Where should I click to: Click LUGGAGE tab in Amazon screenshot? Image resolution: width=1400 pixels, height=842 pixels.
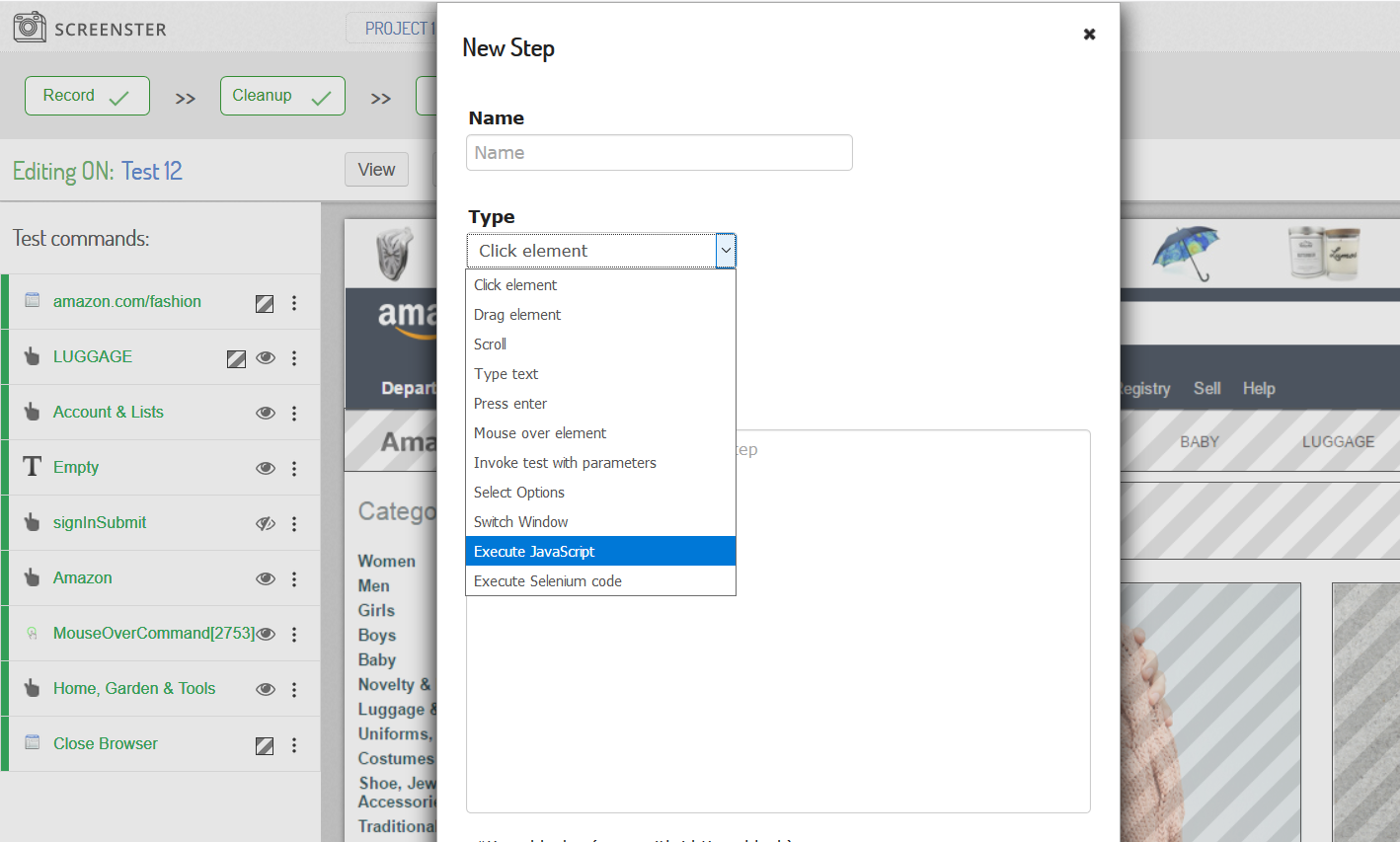point(1338,441)
